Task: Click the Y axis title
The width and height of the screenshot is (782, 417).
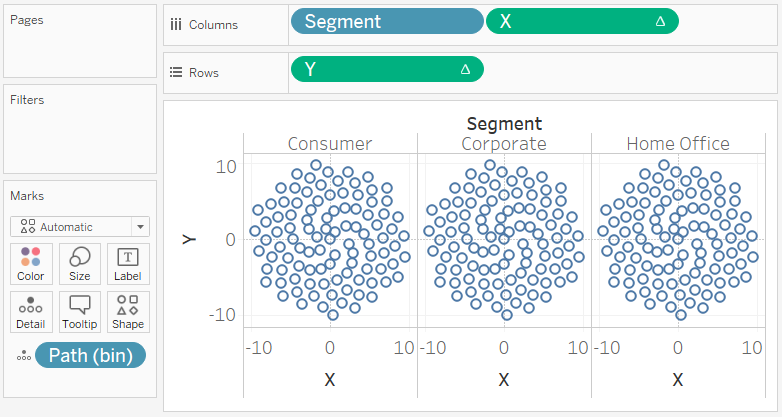Action: pyautogui.click(x=189, y=239)
